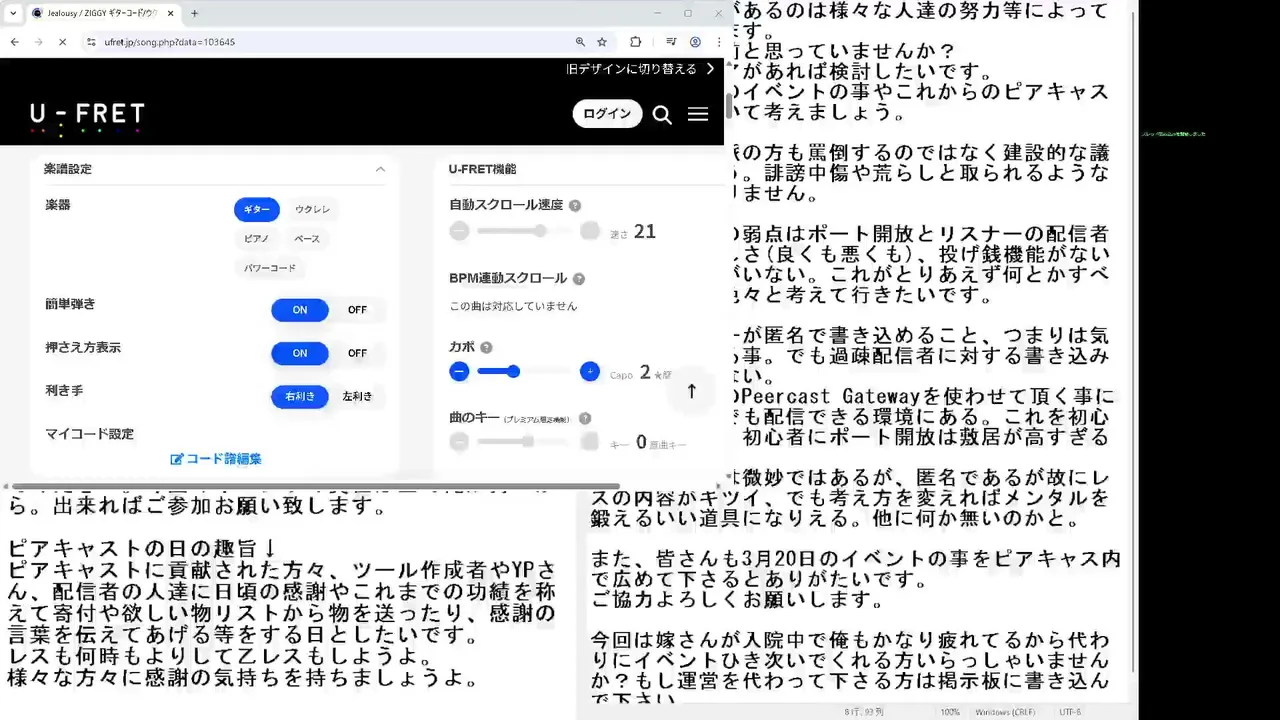The width and height of the screenshot is (1280, 720).
Task: Open the media control icon in toolbar
Action: [x=671, y=42]
